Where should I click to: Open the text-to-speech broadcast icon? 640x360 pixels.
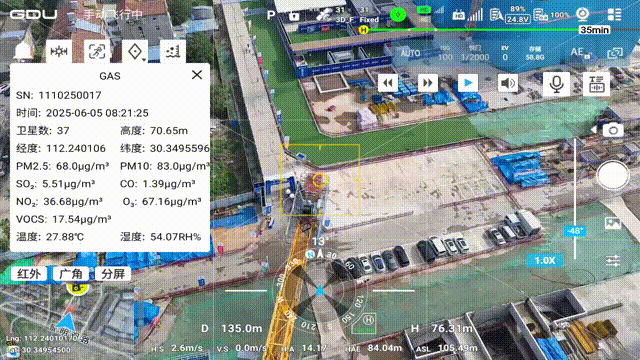[596, 84]
